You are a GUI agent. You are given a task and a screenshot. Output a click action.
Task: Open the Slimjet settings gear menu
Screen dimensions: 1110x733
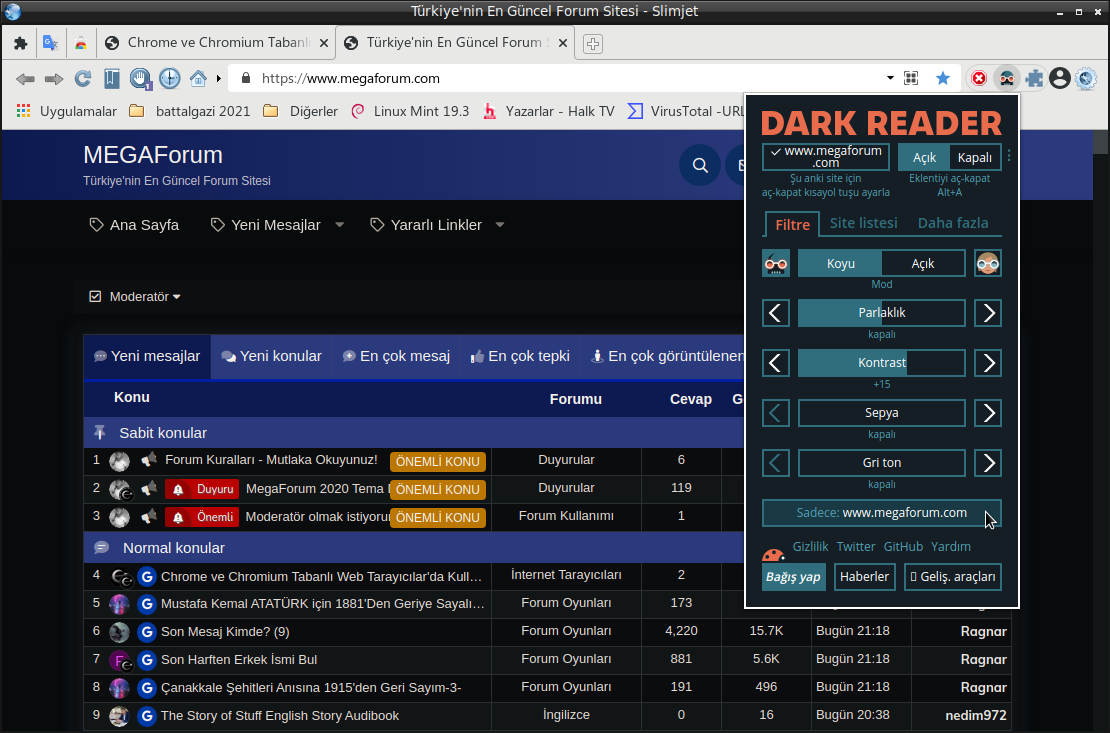coord(1086,79)
